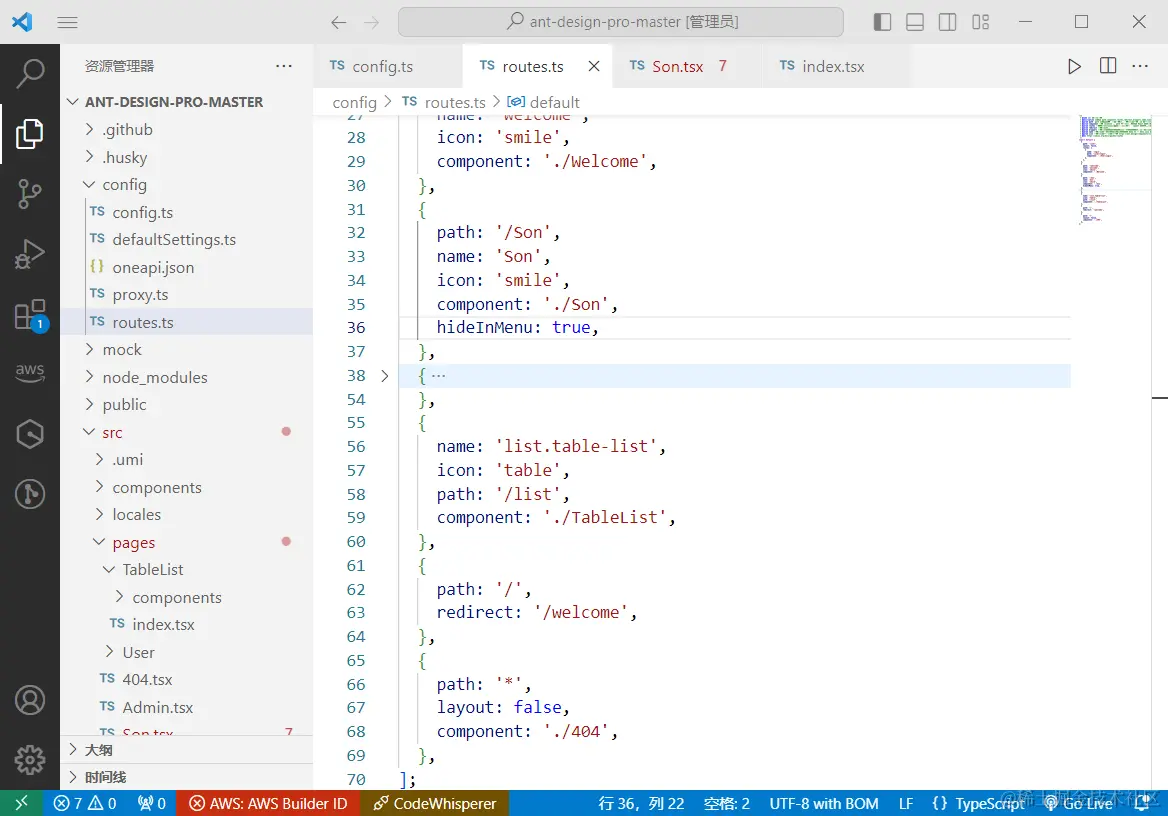Screen dimensions: 1168x816
Task: Open Explorer panel more actions ellipsis
Action: 284,66
